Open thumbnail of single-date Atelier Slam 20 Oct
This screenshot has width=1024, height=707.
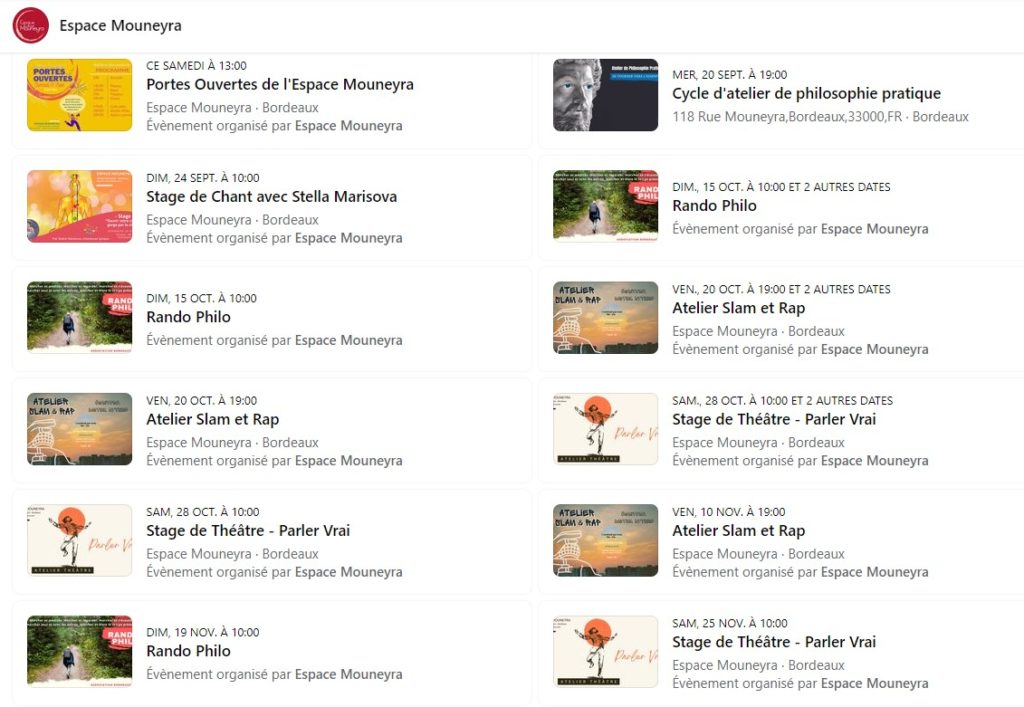pos(80,429)
